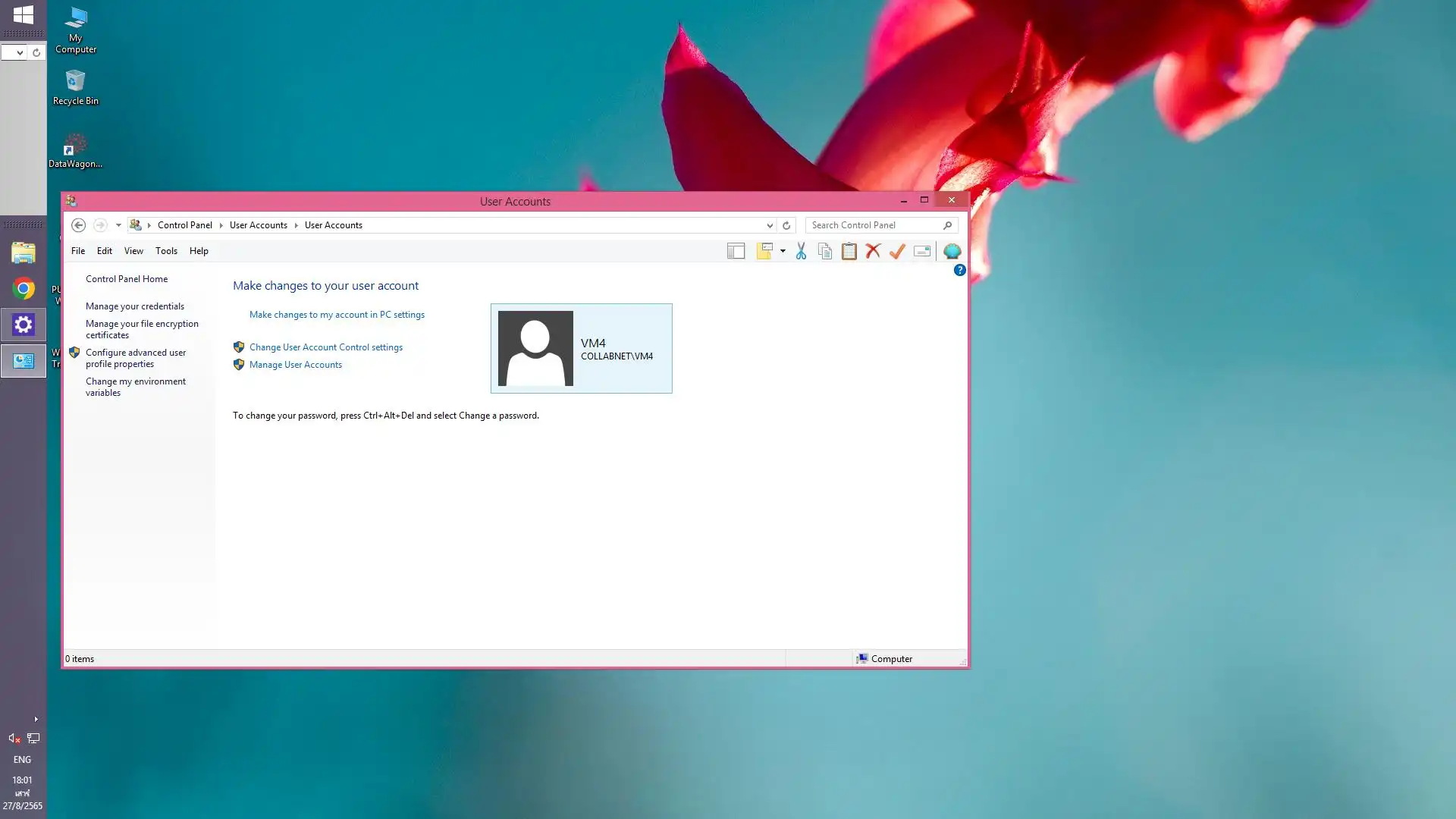This screenshot has height=819, width=1456.
Task: Click the Cut scissors toolbar icon
Action: [801, 251]
